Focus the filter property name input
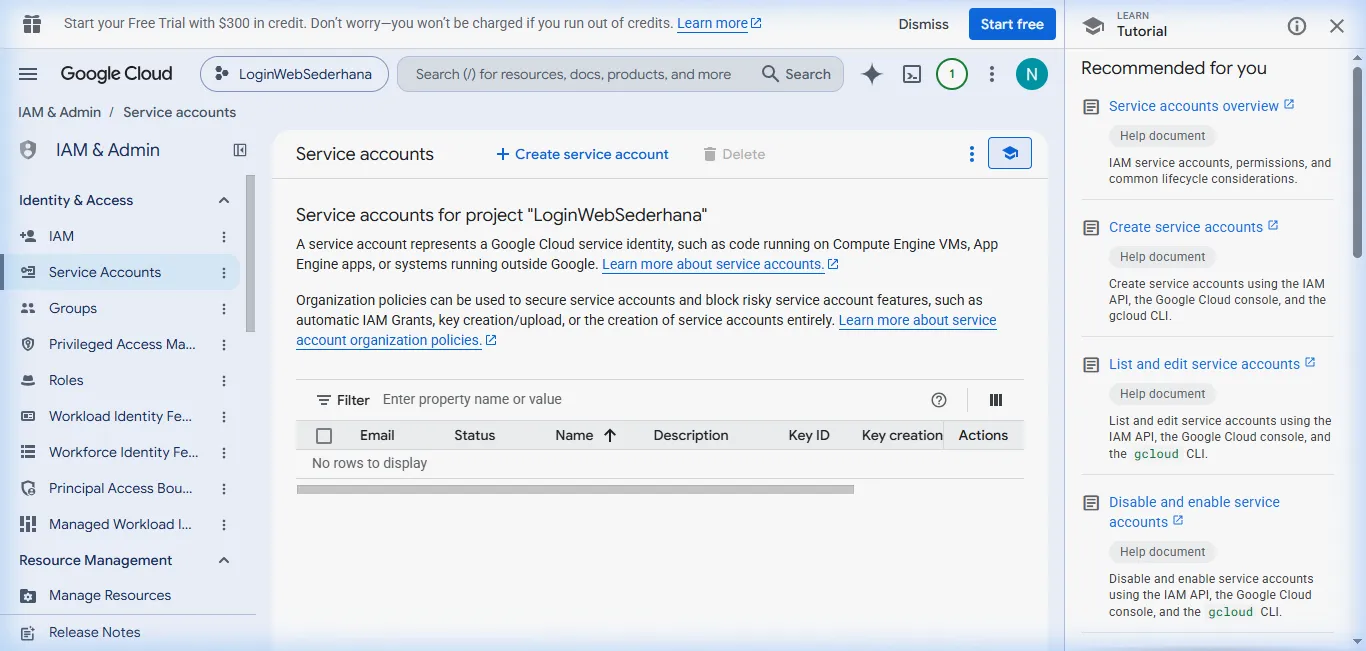This screenshot has width=1366, height=651. point(650,399)
